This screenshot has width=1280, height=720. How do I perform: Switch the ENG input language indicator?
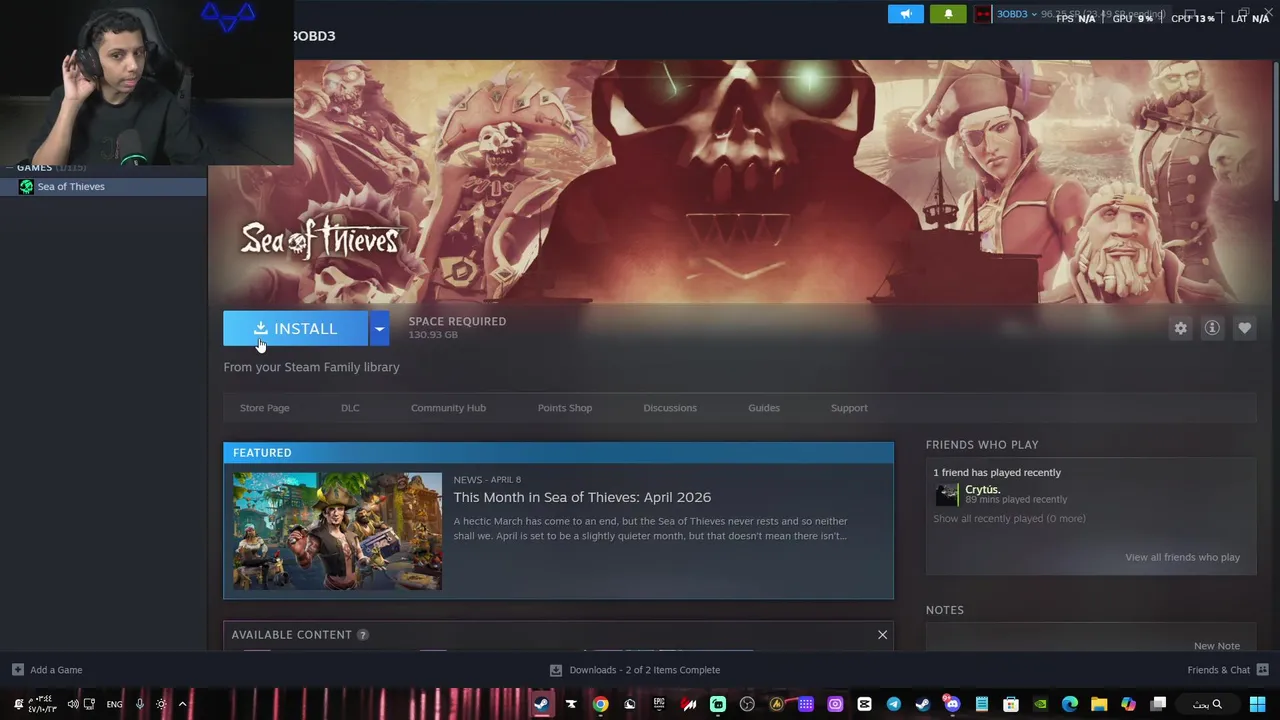114,705
